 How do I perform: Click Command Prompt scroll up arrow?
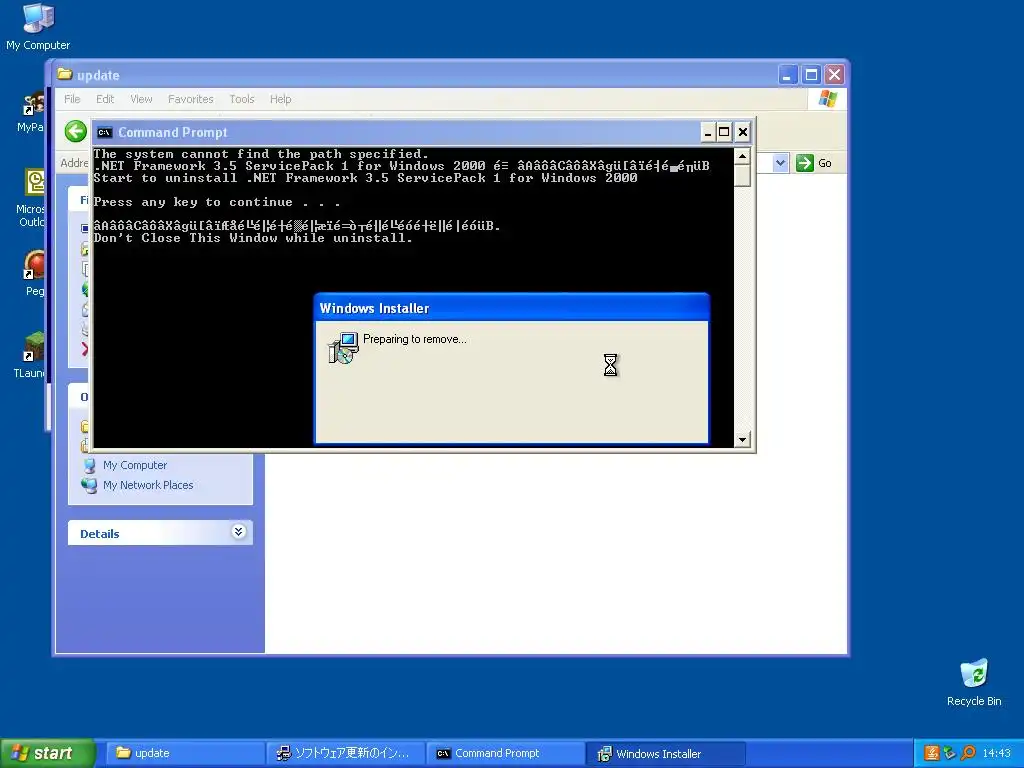(x=742, y=156)
